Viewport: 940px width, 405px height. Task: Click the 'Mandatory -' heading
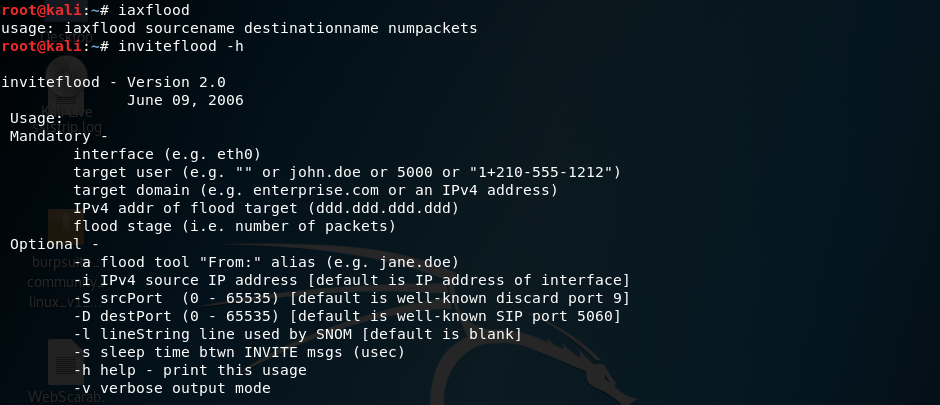(x=58, y=136)
